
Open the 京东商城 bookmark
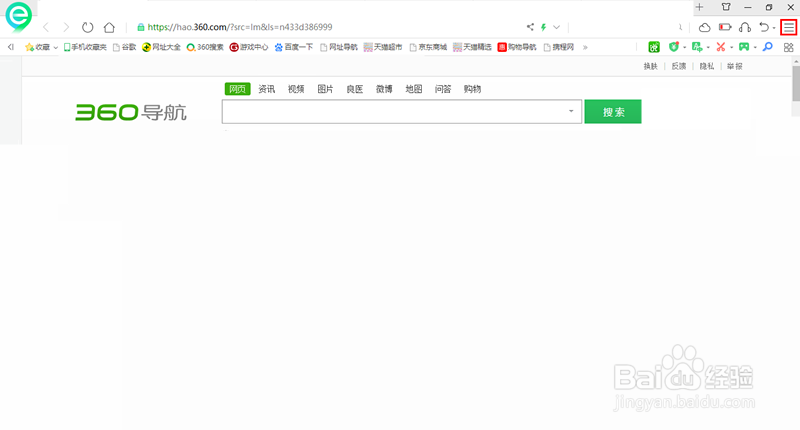428,47
